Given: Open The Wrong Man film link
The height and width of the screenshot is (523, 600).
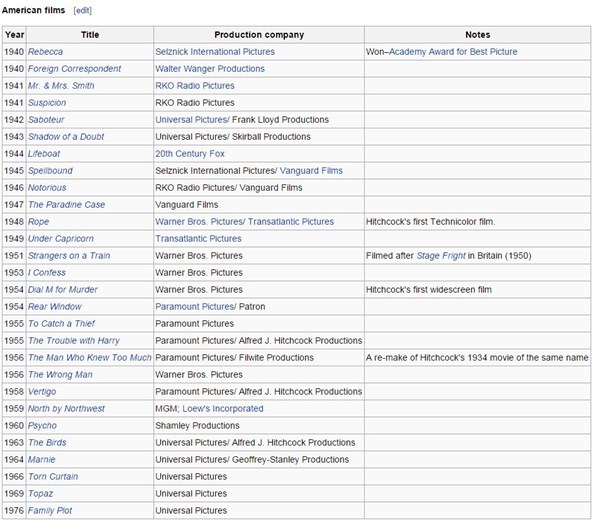Looking at the screenshot, I should [x=60, y=375].
